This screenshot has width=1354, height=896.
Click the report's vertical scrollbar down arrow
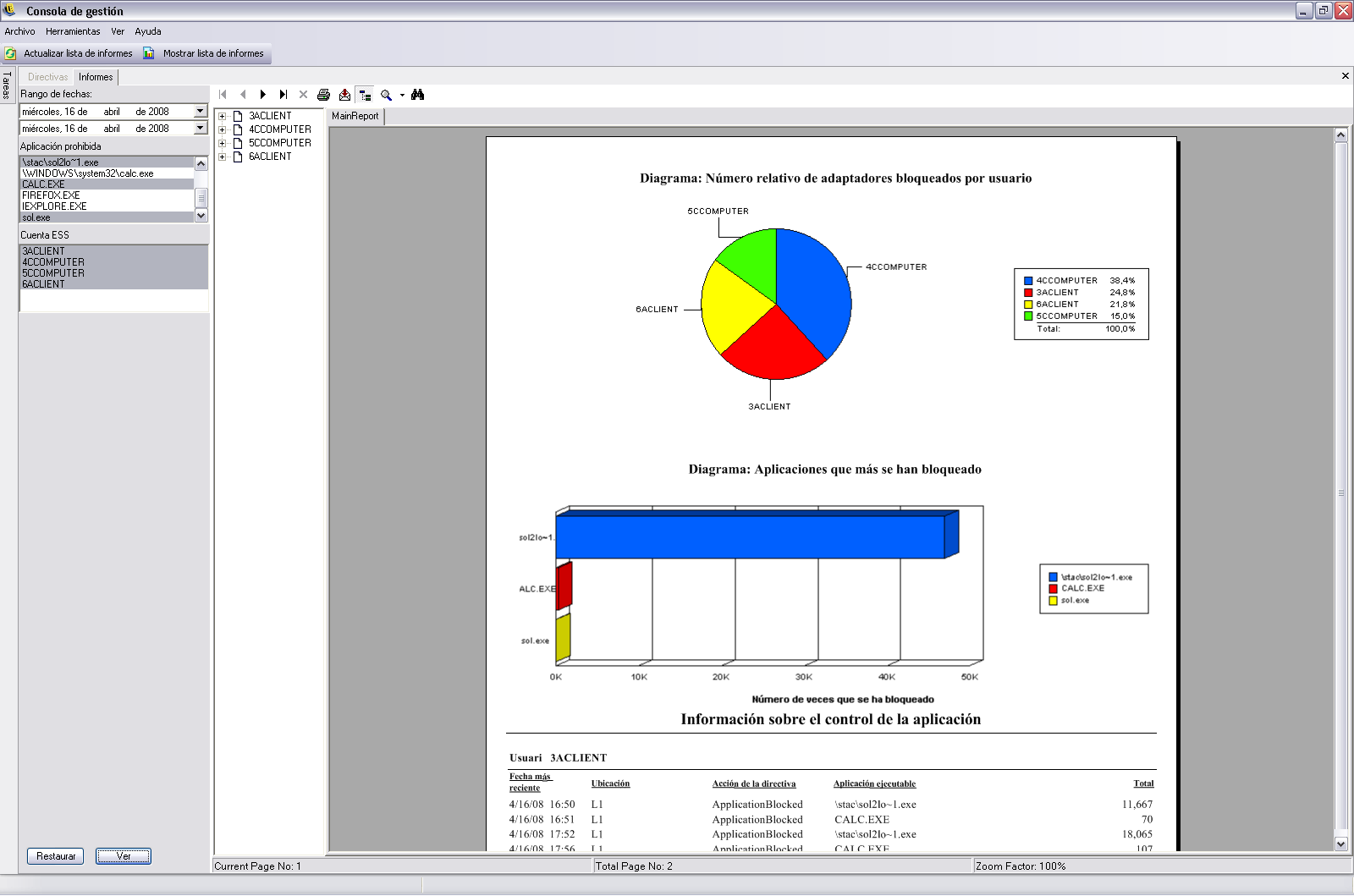pyautogui.click(x=1340, y=844)
